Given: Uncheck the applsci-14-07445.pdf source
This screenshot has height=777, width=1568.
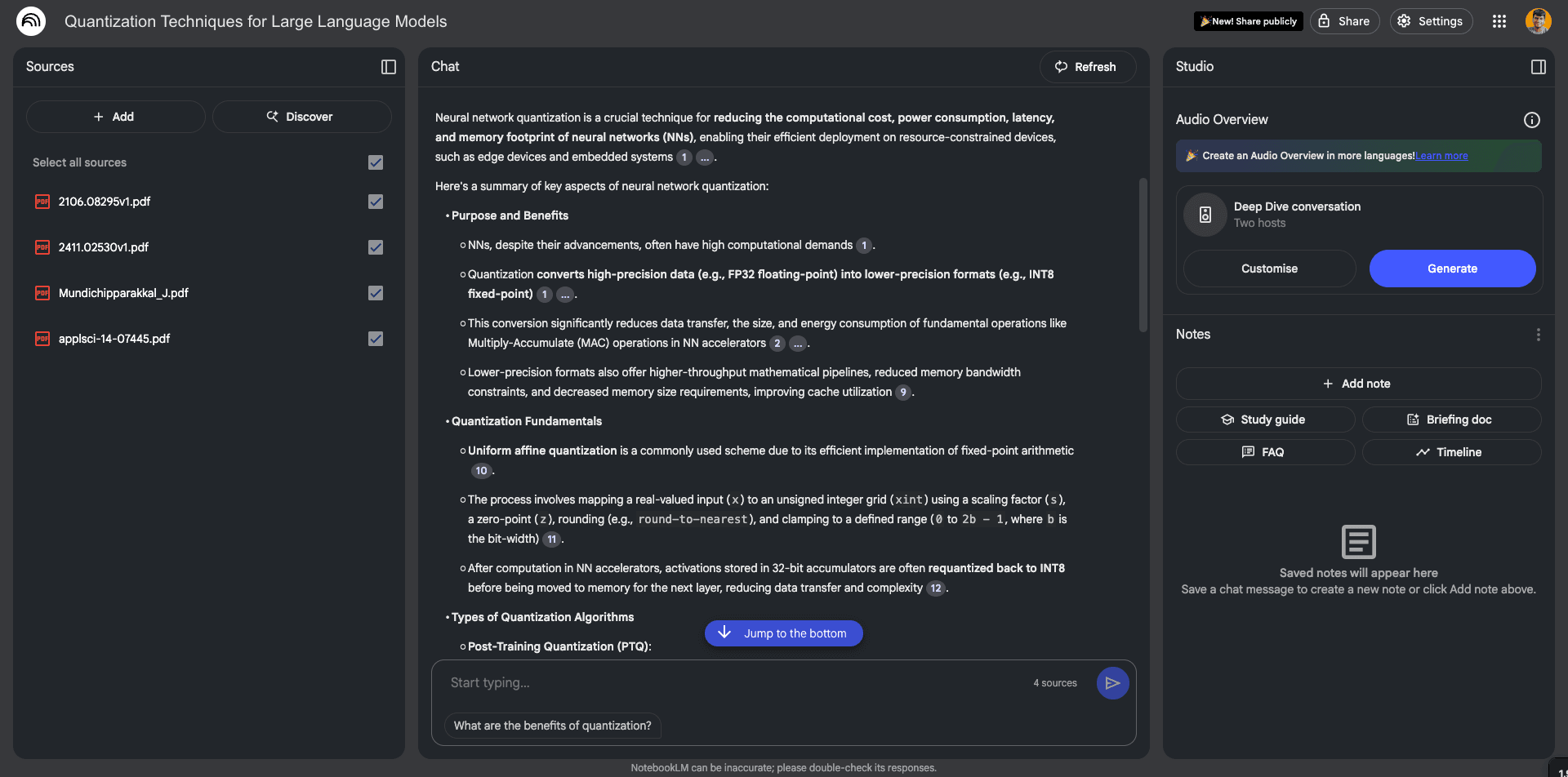Looking at the screenshot, I should [x=376, y=339].
